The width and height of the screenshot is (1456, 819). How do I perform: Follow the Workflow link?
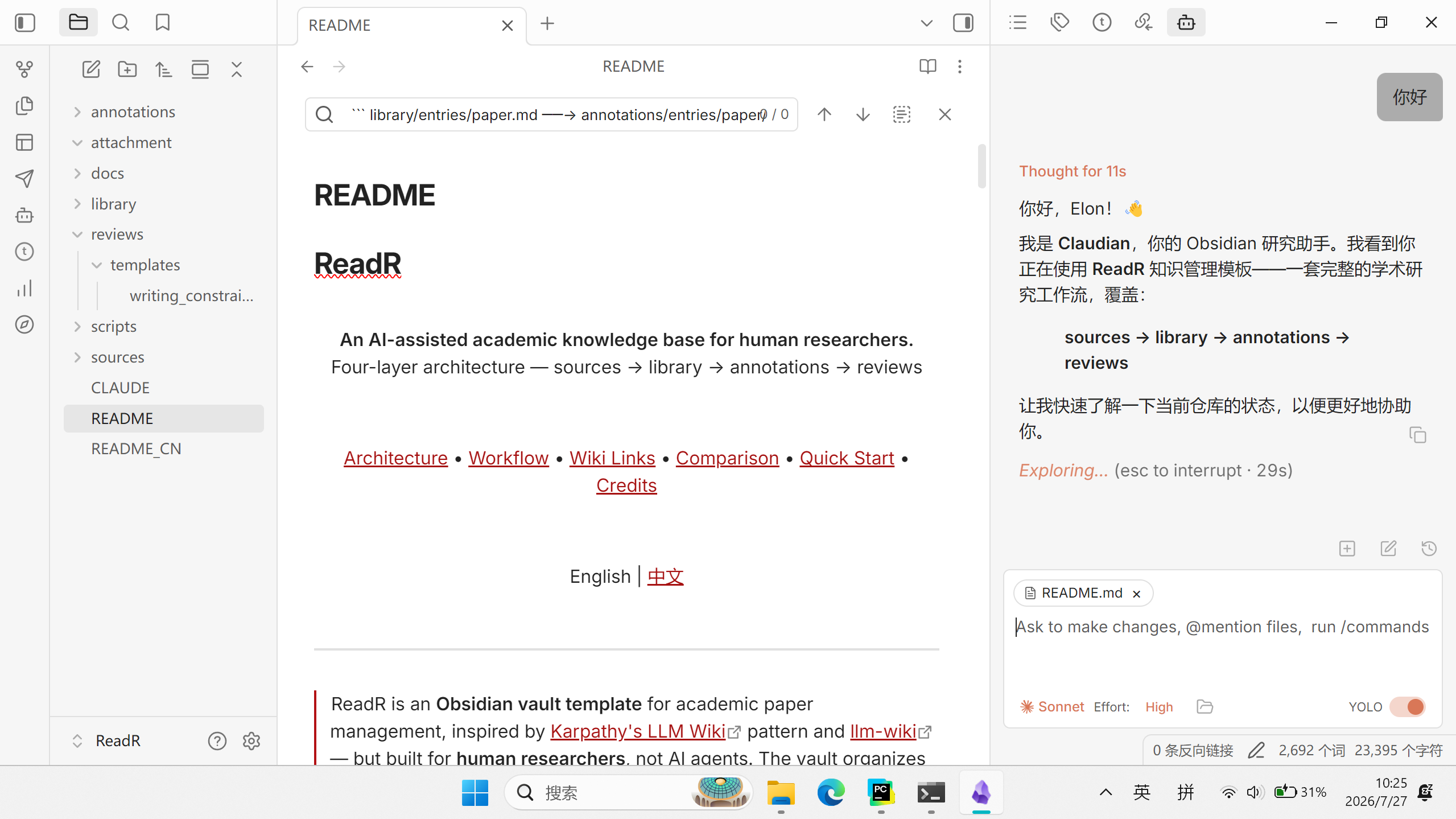click(509, 458)
